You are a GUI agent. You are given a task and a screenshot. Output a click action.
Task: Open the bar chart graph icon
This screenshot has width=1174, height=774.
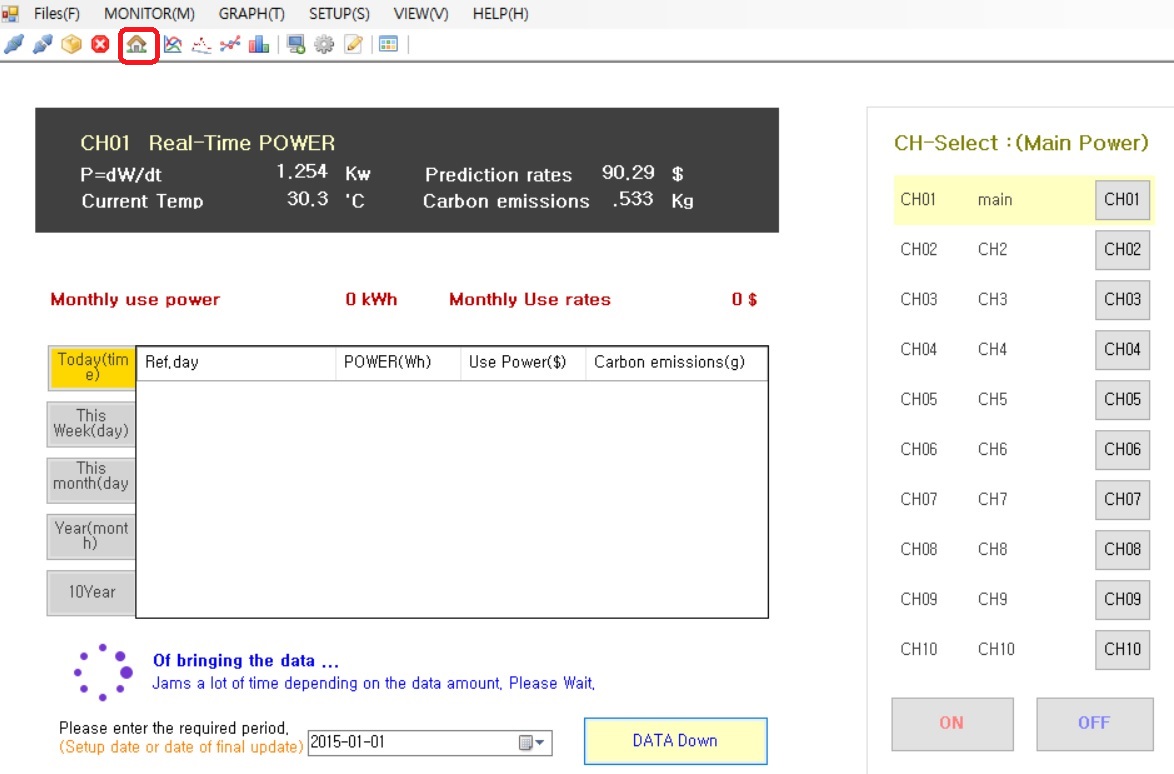[258, 45]
